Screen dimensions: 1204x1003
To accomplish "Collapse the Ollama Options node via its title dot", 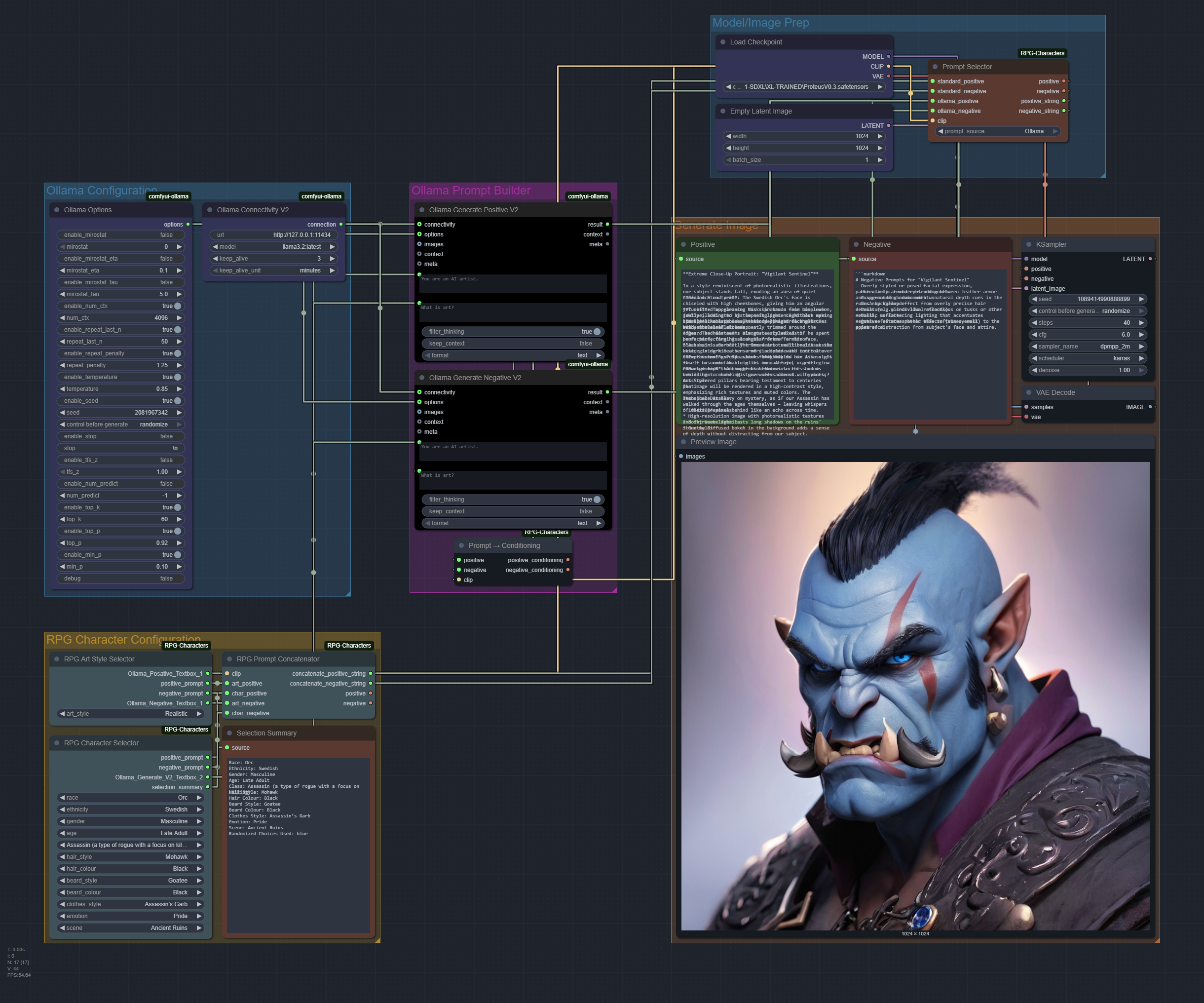I will pyautogui.click(x=57, y=210).
